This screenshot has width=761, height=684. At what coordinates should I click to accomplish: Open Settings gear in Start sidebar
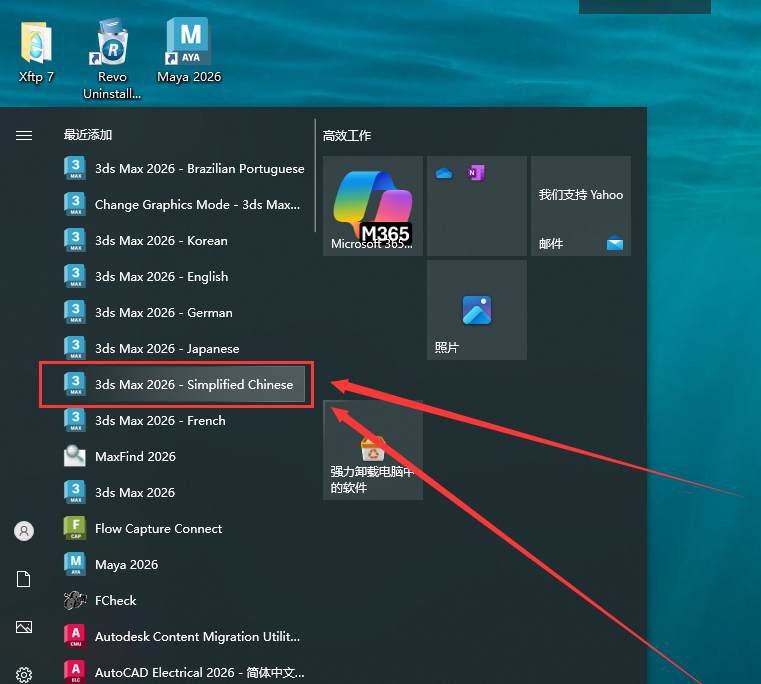pyautogui.click(x=24, y=674)
